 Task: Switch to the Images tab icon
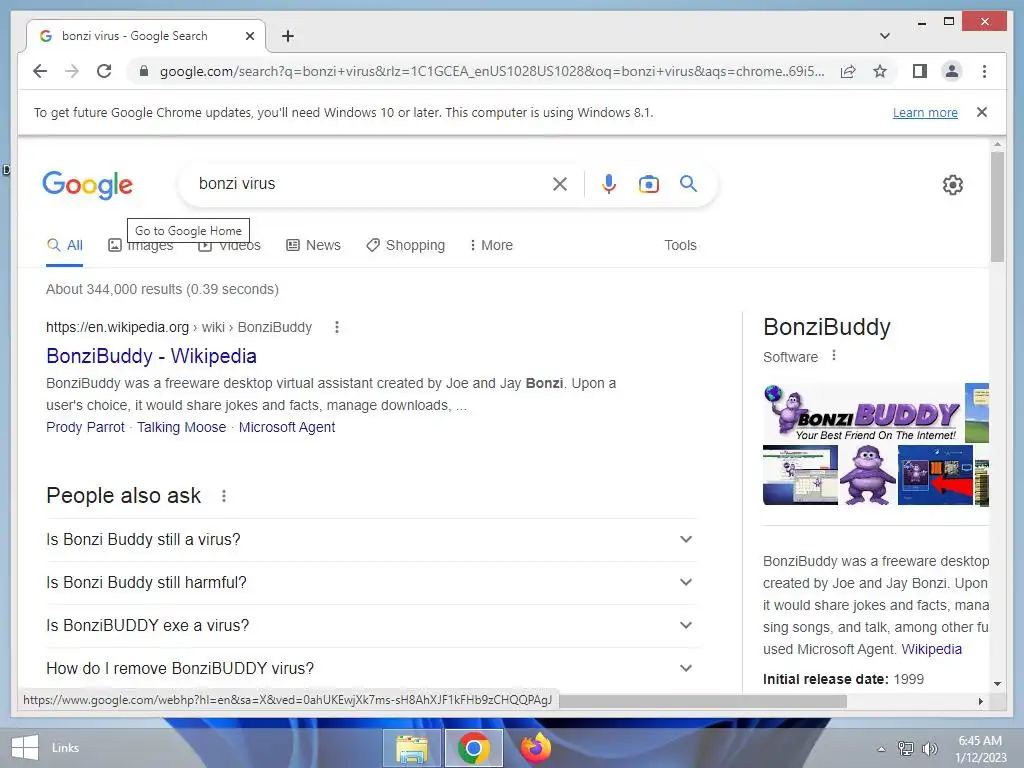pos(115,246)
